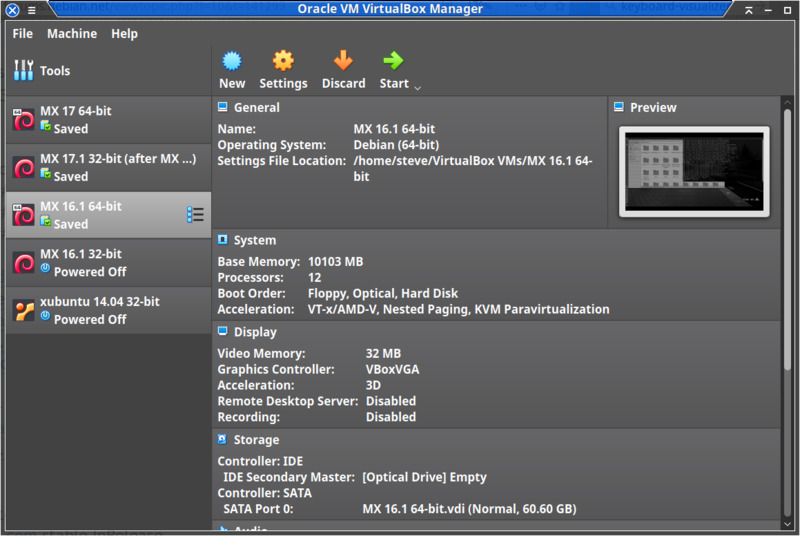
Task: Click the Powered Off status of xubuntu 14.04
Action: 90,319
